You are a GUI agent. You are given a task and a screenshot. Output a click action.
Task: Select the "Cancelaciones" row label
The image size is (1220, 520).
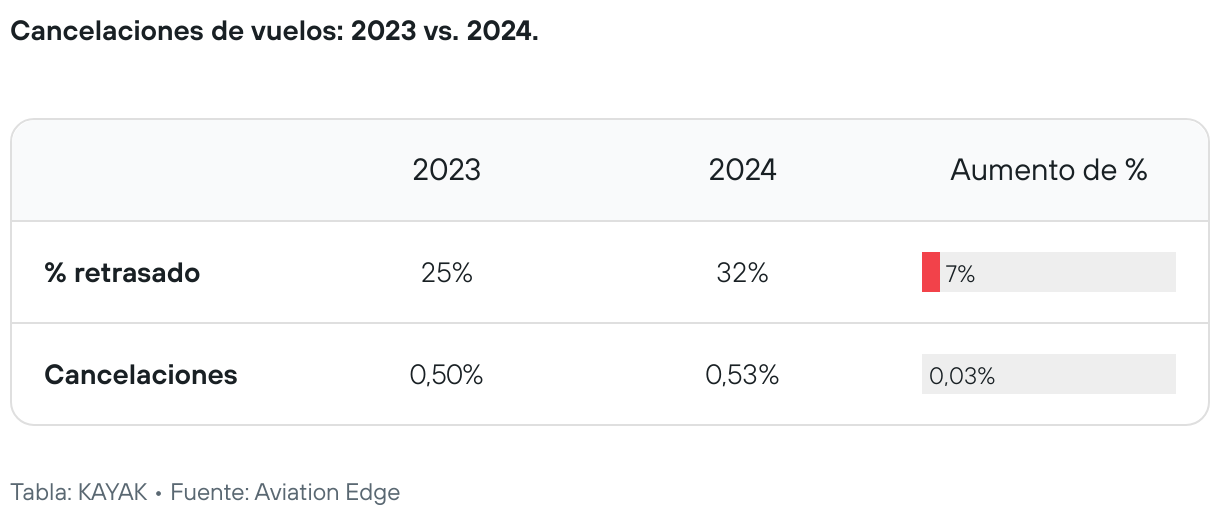click(141, 375)
